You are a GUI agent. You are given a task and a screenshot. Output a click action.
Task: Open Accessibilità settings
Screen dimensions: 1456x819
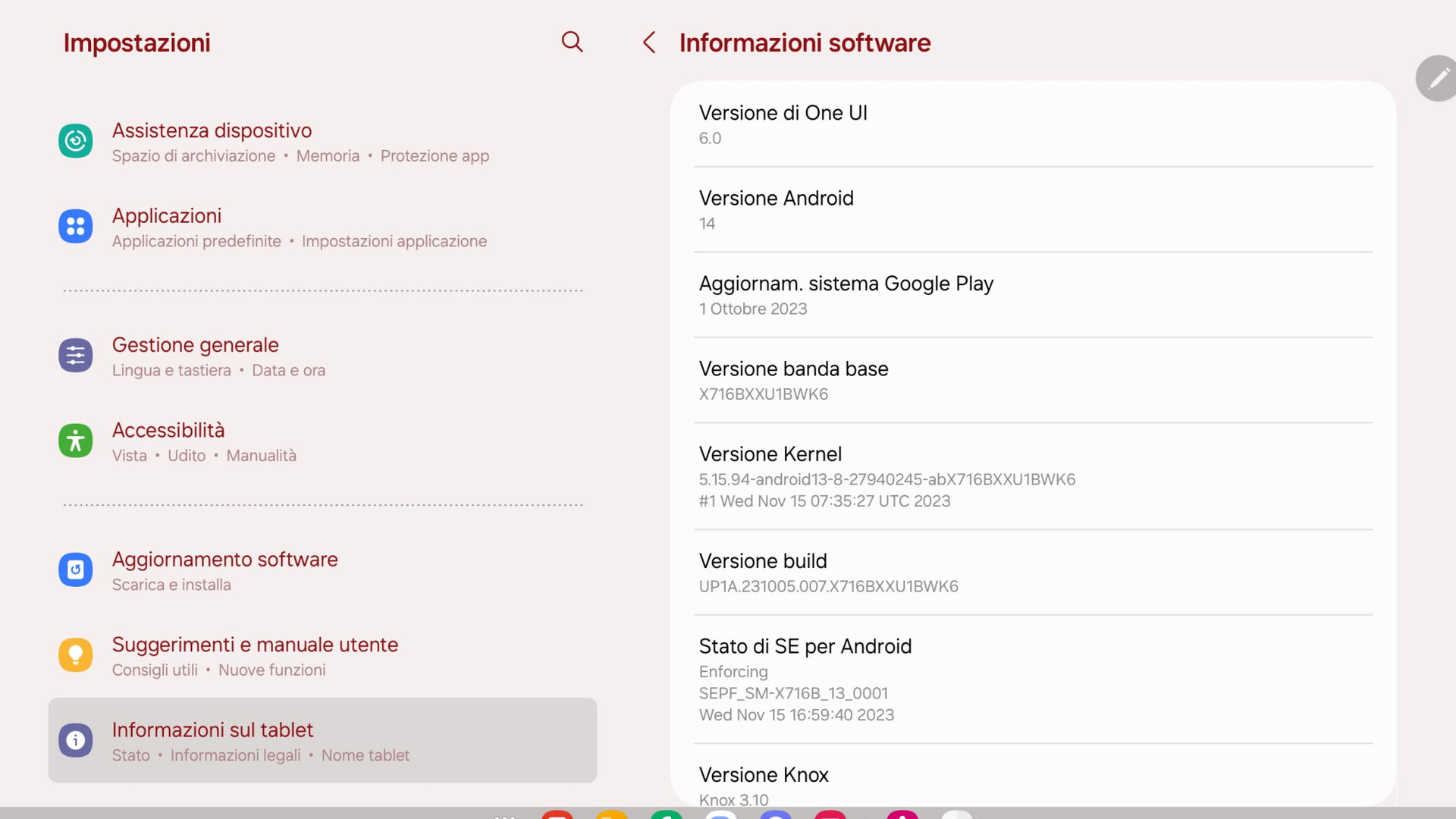click(322, 441)
